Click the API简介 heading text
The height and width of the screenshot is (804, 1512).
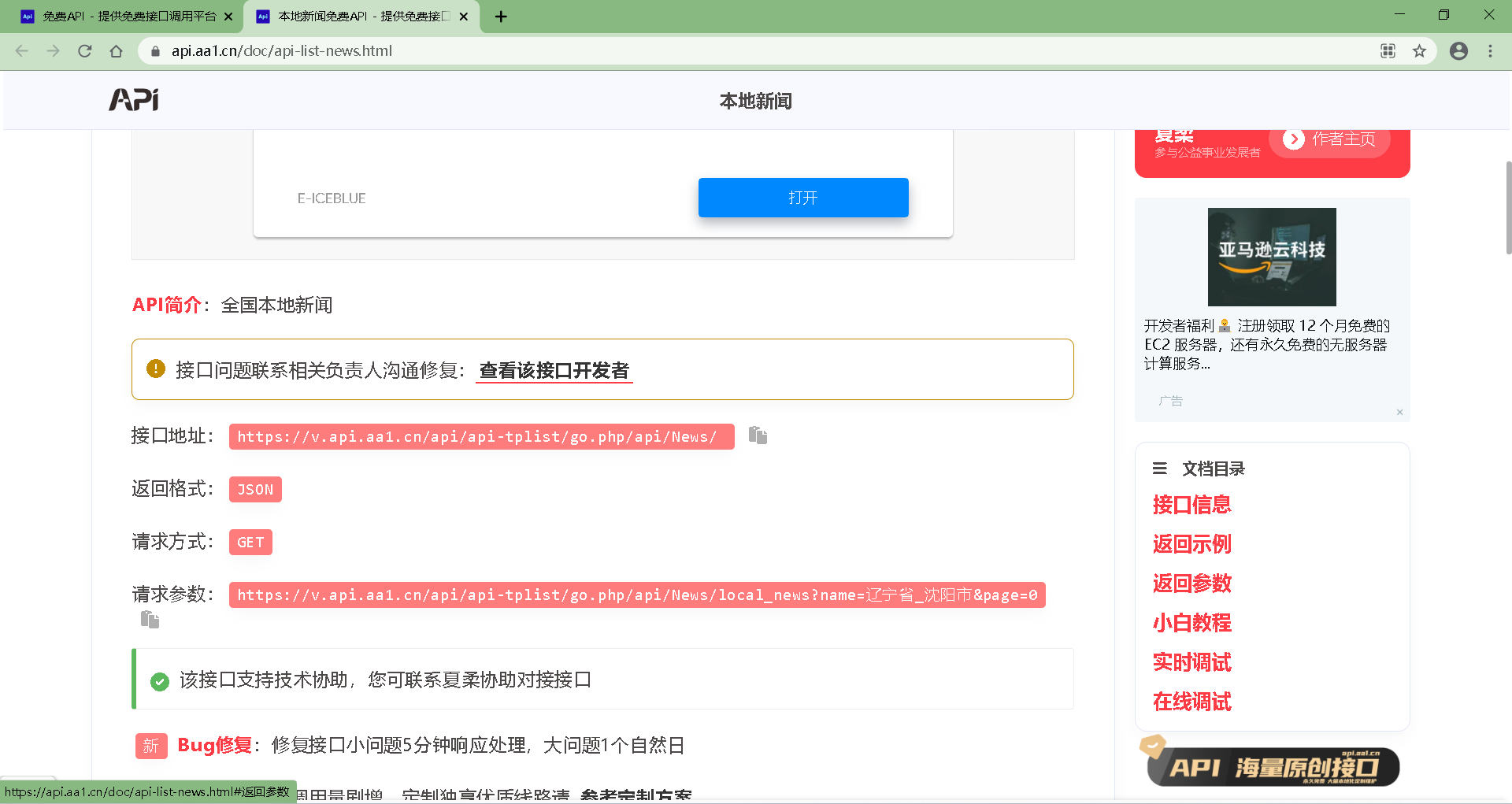coord(167,305)
